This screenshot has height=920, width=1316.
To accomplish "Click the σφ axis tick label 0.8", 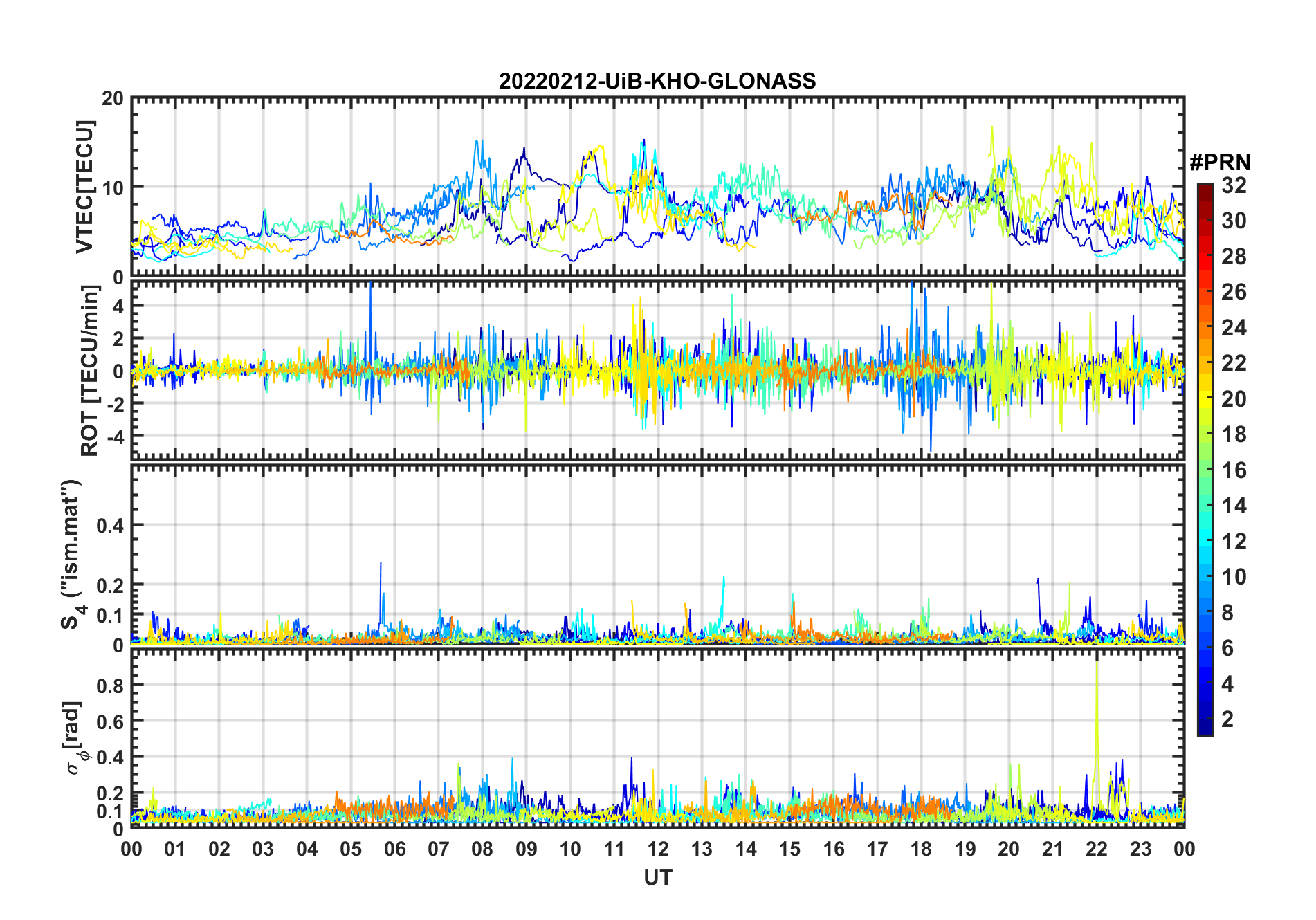I will [x=111, y=686].
